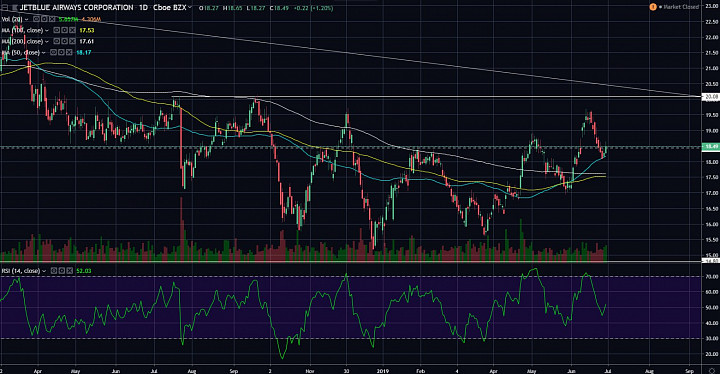The height and width of the screenshot is (374, 720).
Task: Open the MA (200, close) settings icon
Action: [64, 41]
